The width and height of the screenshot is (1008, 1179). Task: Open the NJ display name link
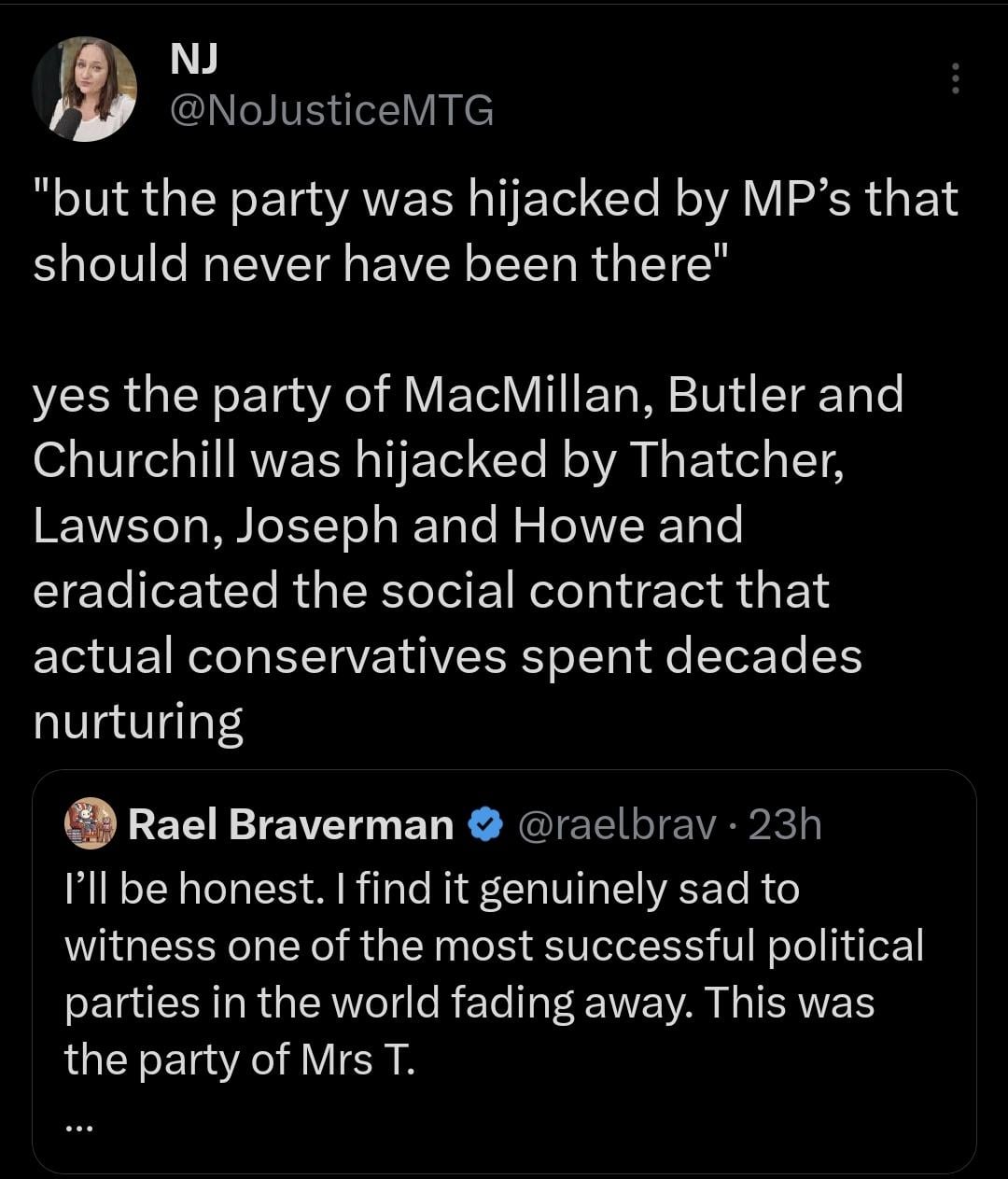click(194, 60)
